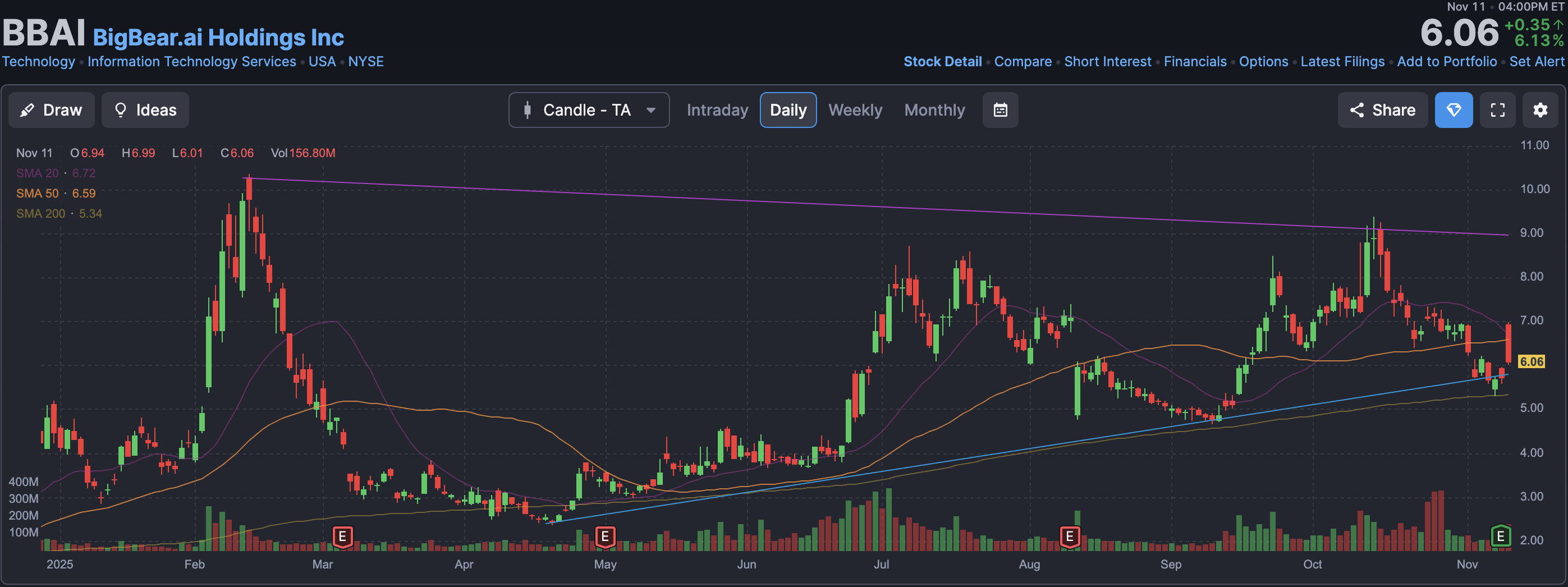Click the 400M volume axis label

pyautogui.click(x=23, y=481)
